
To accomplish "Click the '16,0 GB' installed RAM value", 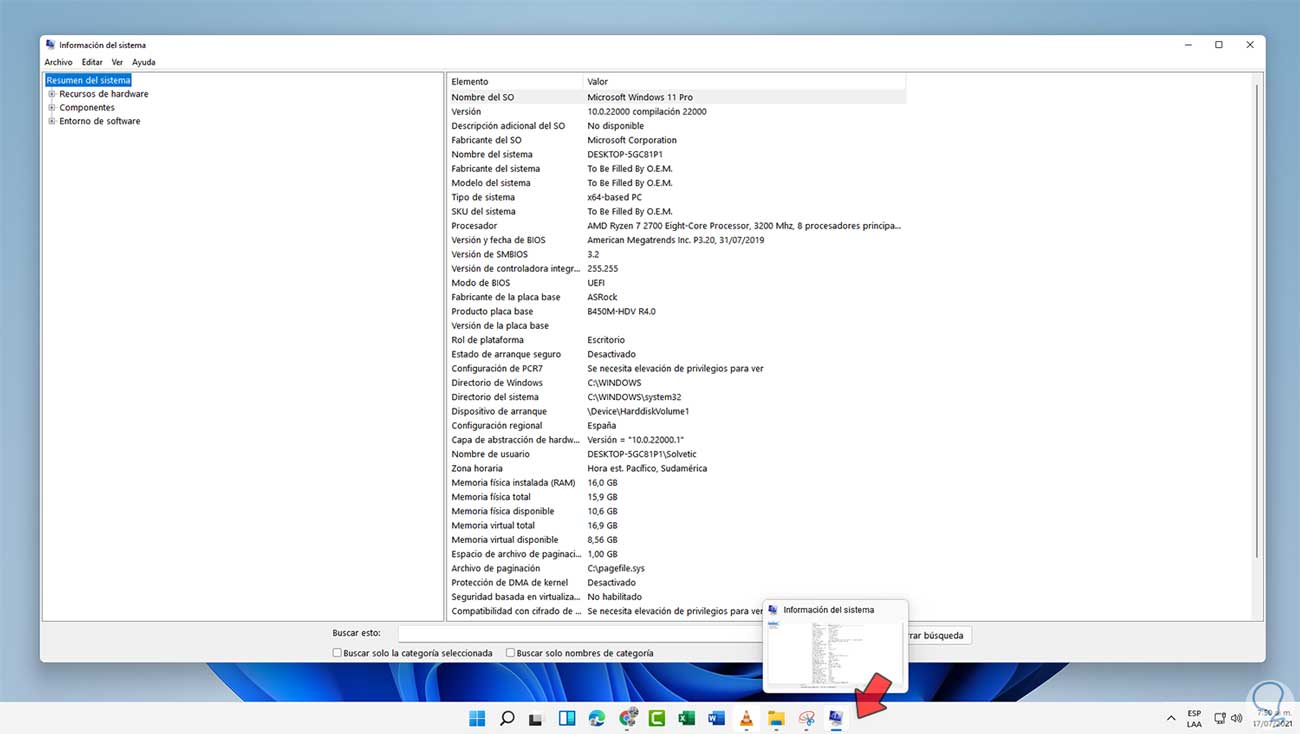I will (x=602, y=483).
